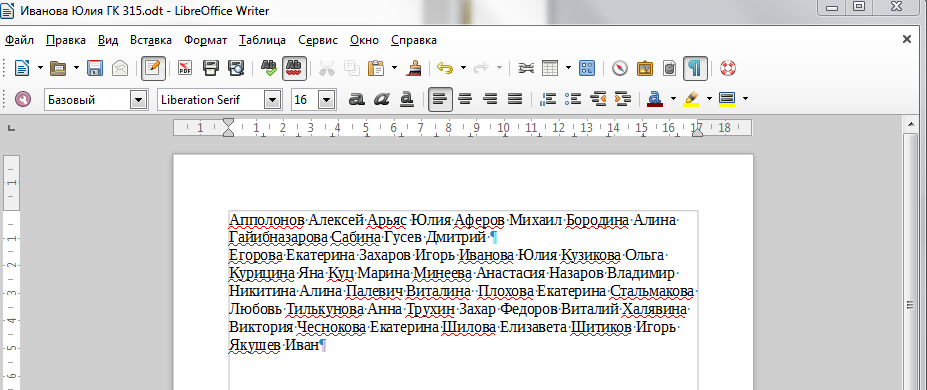Screen dimensions: 927x390
Task: Open the Сервис menu
Action: coord(318,40)
